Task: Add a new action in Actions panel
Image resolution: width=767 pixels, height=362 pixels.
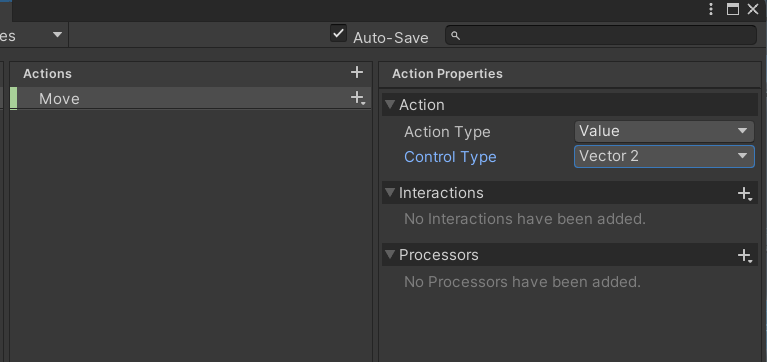Action: (x=357, y=72)
